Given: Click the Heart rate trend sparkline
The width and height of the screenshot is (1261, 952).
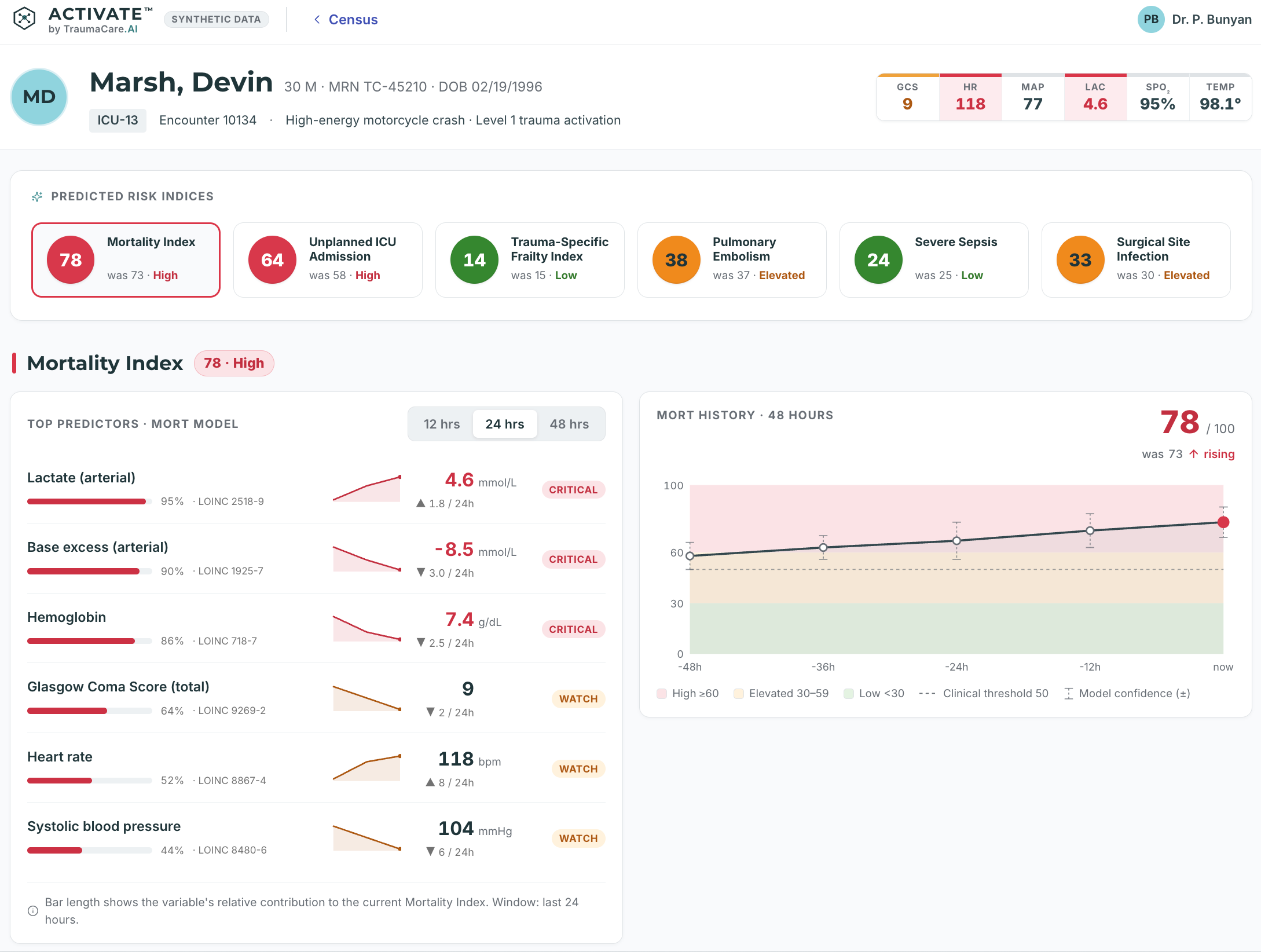Looking at the screenshot, I should [367, 767].
